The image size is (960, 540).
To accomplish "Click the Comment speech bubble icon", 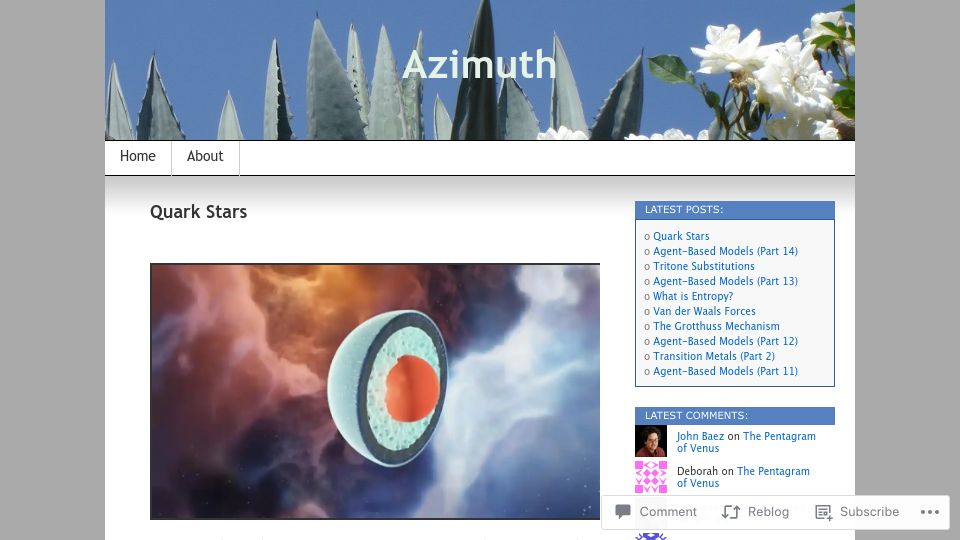I will tap(623, 511).
